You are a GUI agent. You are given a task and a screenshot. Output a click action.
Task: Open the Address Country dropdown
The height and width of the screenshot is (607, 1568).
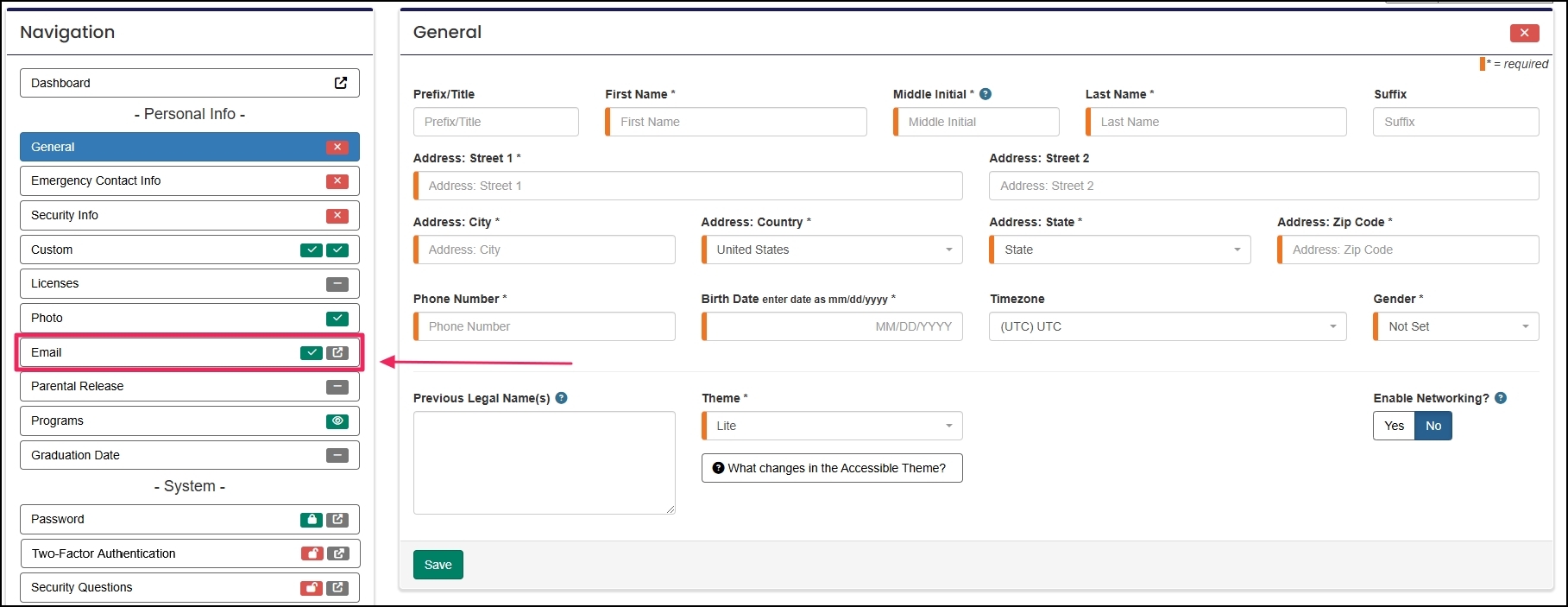832,250
